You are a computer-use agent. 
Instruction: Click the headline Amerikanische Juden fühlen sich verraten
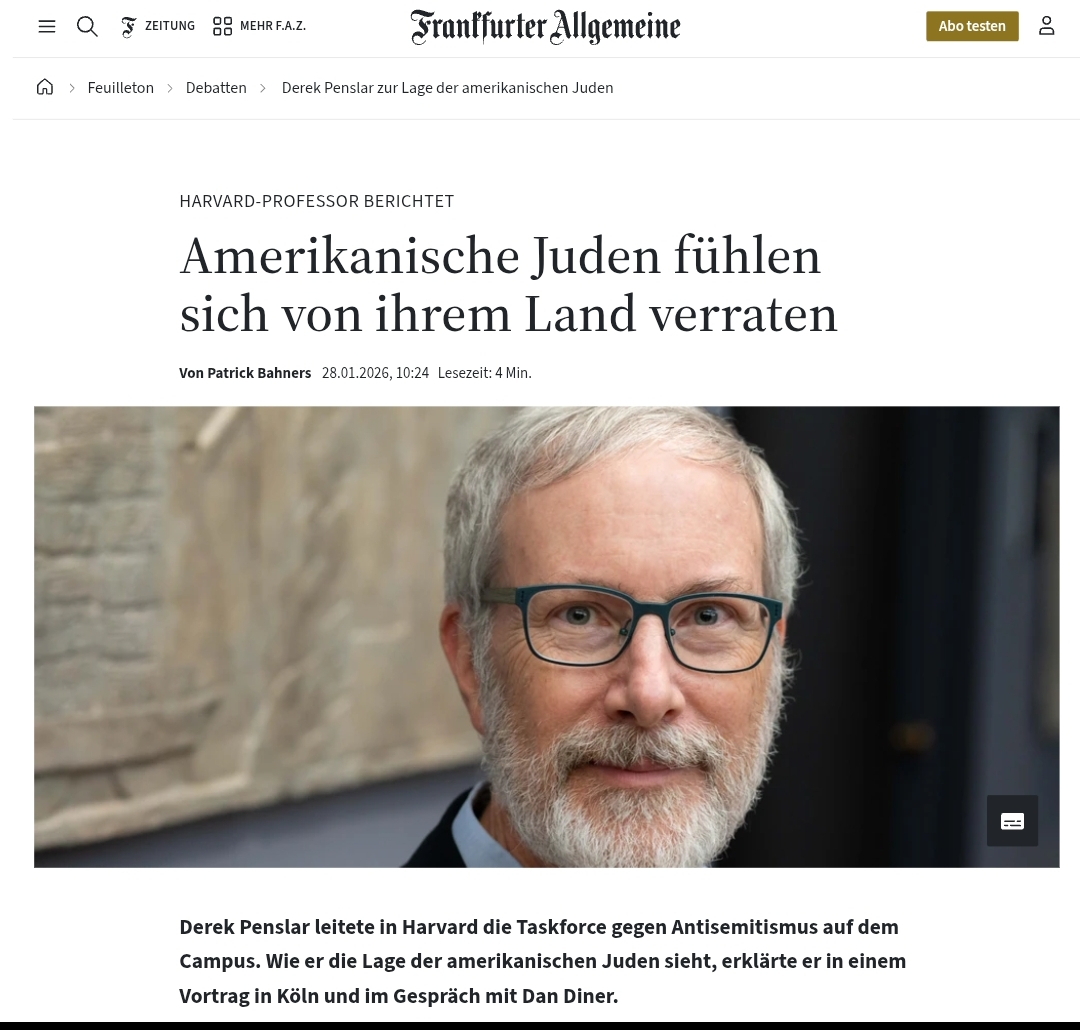point(508,285)
